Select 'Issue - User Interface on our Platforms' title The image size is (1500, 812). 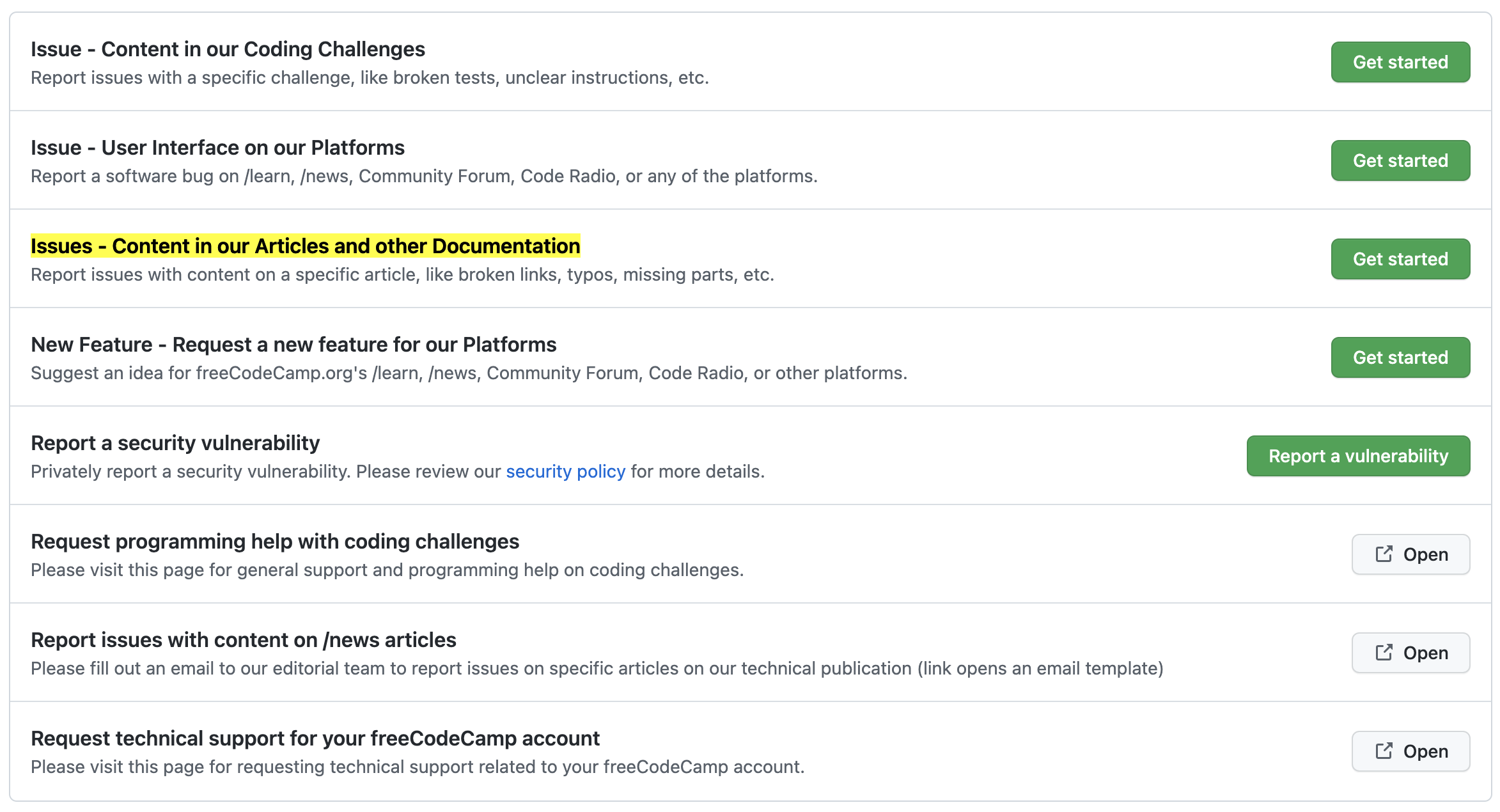click(x=217, y=148)
